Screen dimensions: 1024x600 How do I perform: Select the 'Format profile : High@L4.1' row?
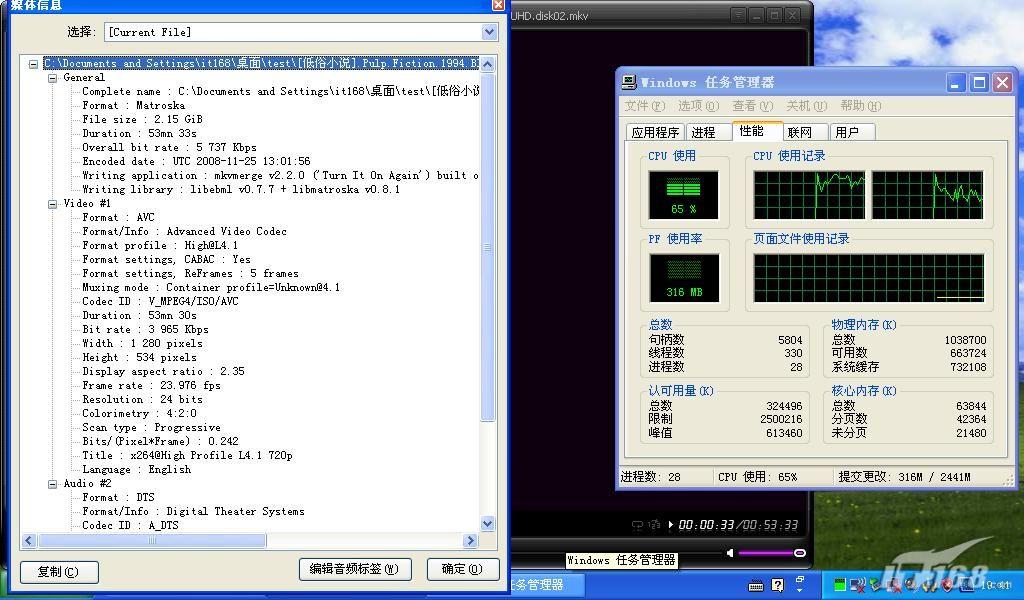click(x=160, y=245)
